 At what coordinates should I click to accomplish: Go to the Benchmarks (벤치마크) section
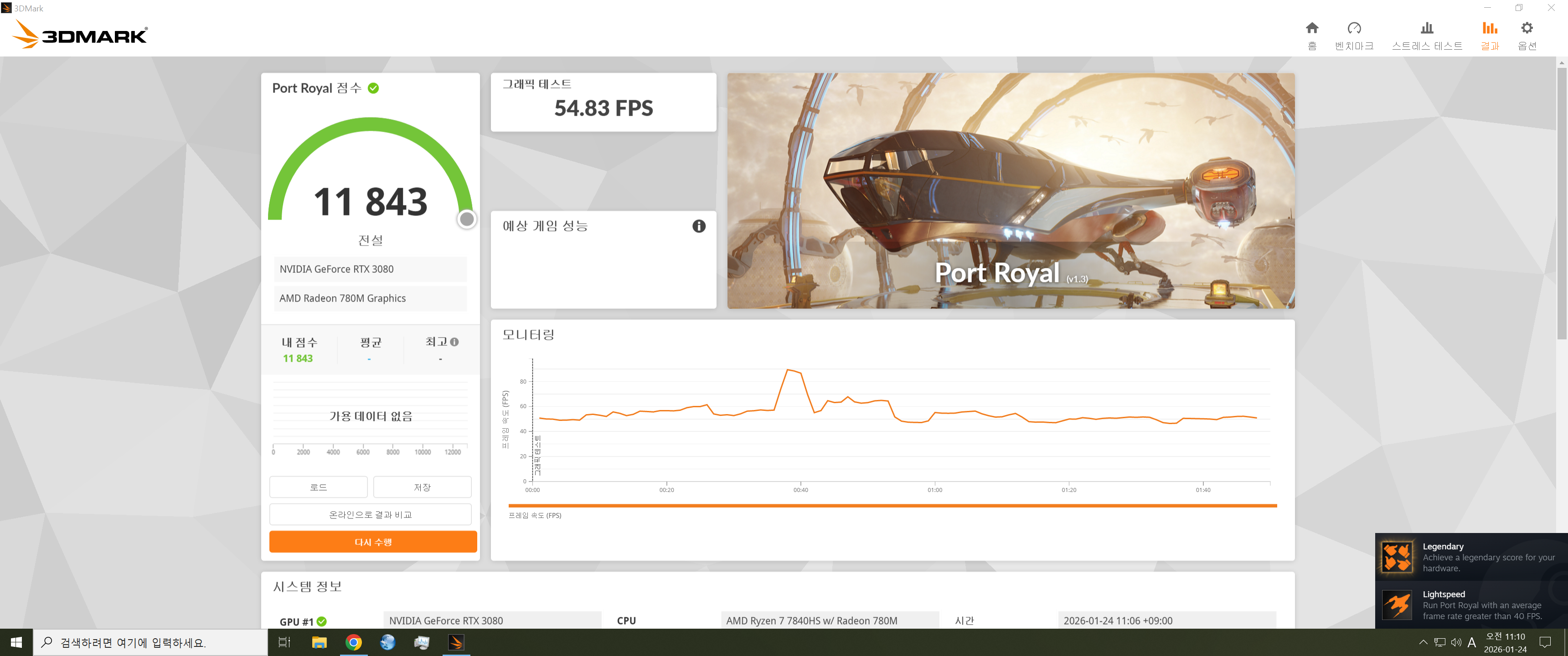coord(1354,35)
